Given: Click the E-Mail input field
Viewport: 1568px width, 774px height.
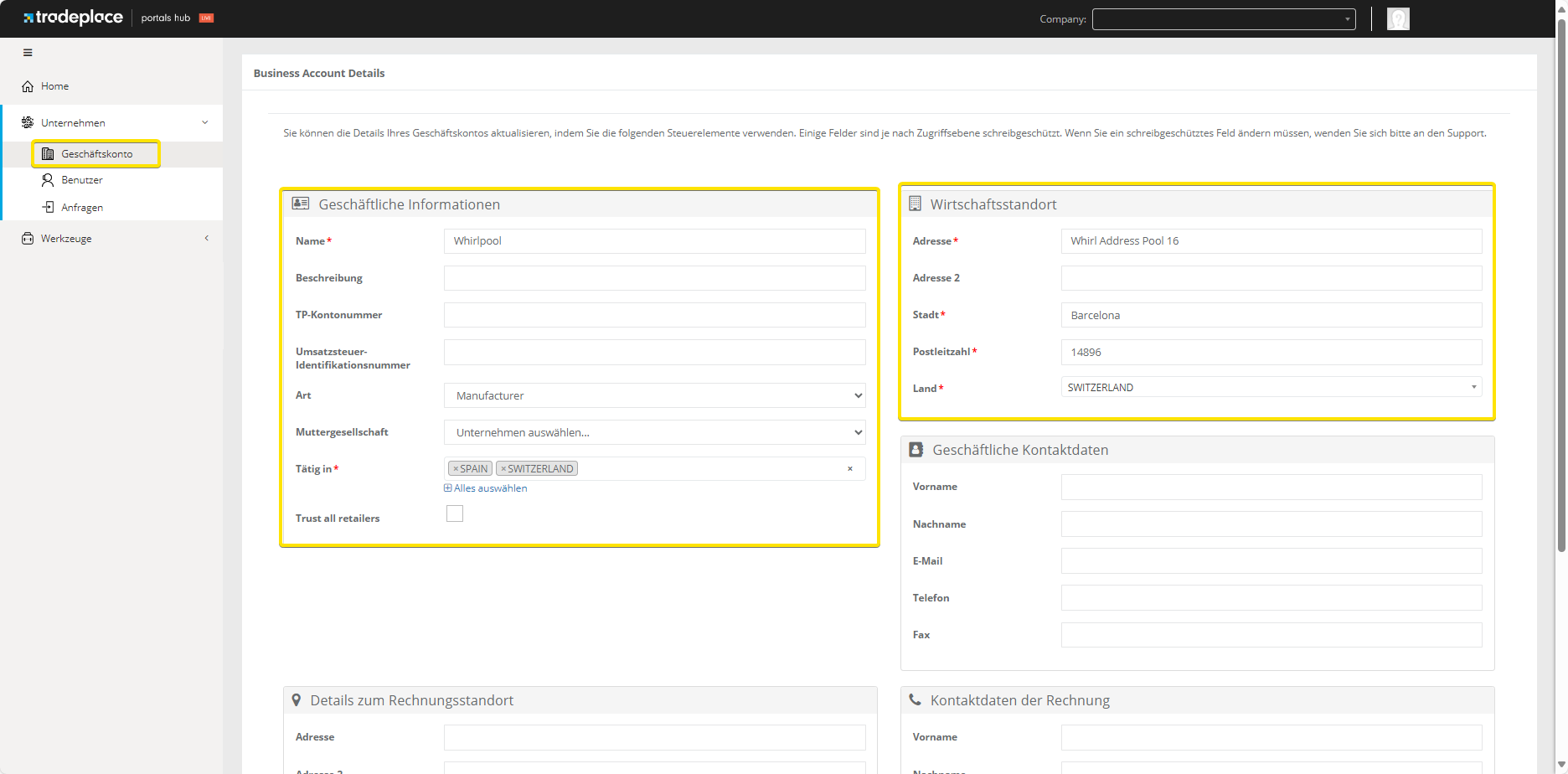Looking at the screenshot, I should click(x=1271, y=561).
